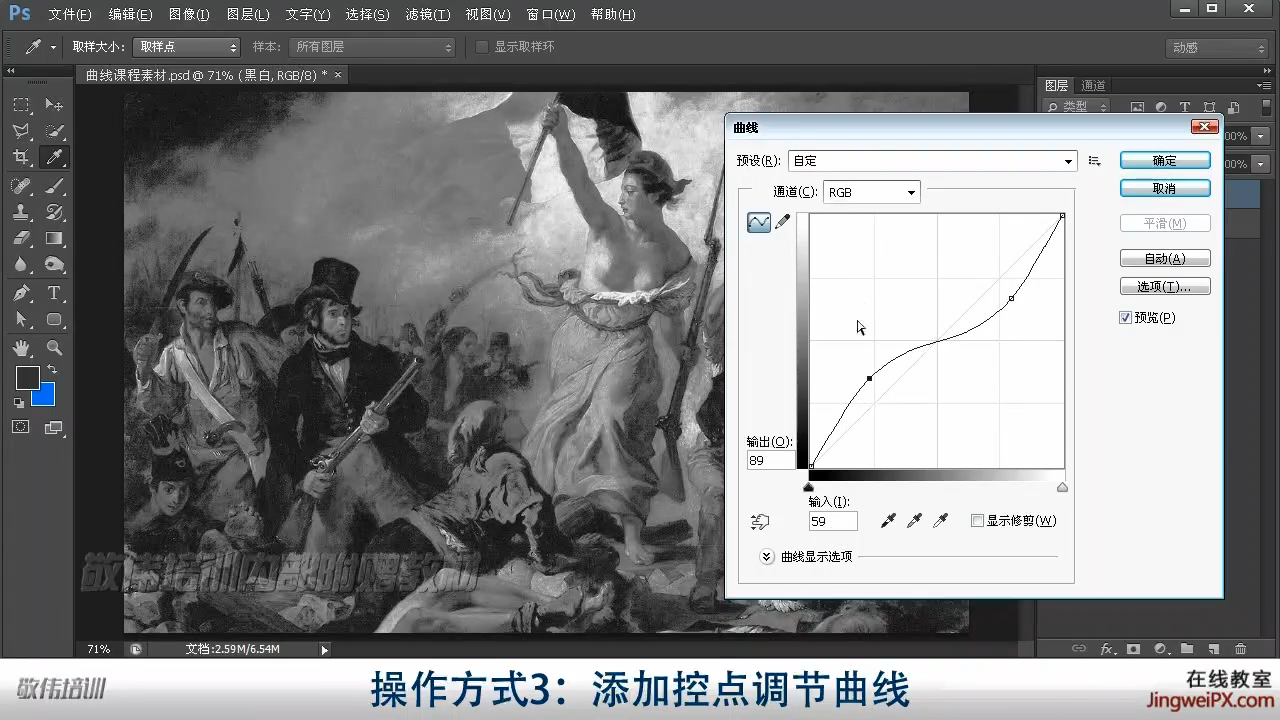Image resolution: width=1280 pixels, height=720 pixels.
Task: Select the Pen tool
Action: click(x=21, y=293)
